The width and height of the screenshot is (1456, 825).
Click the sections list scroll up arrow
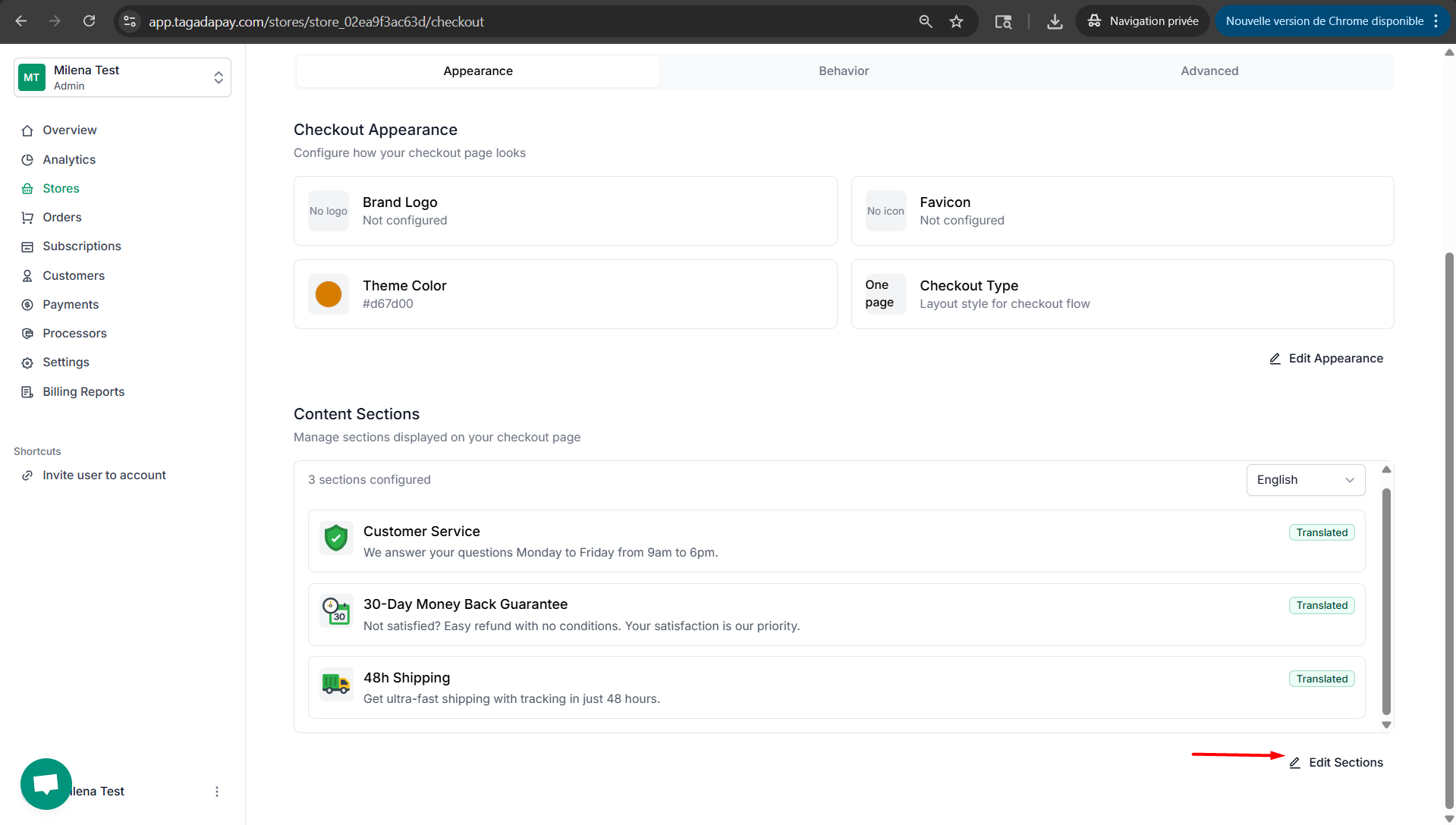[x=1386, y=470]
